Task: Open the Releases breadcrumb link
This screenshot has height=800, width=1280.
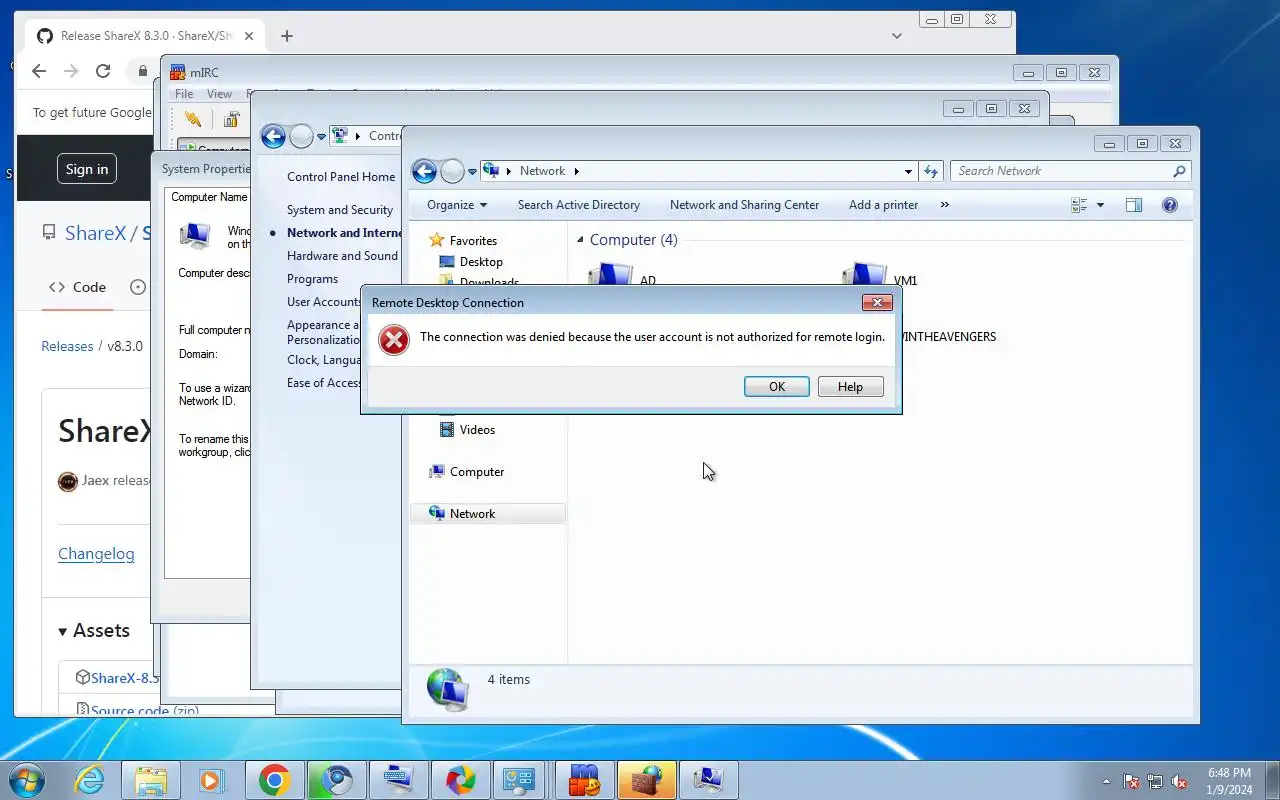Action: pos(67,346)
